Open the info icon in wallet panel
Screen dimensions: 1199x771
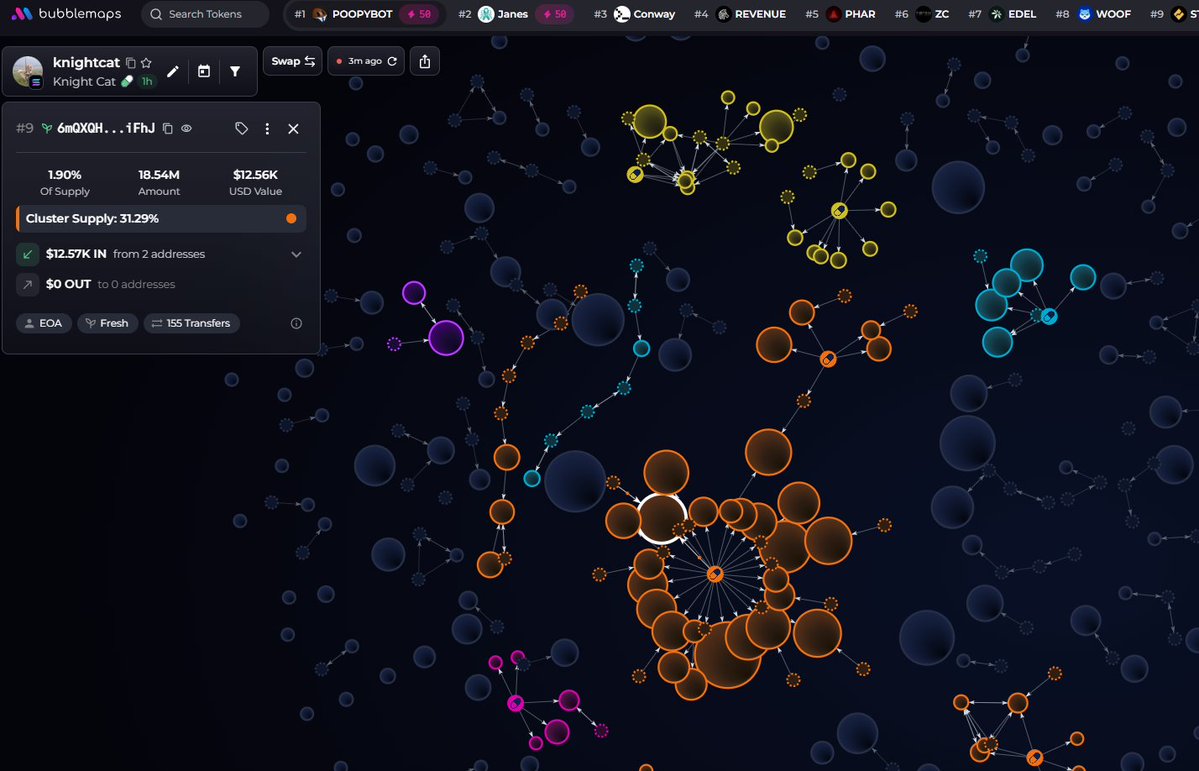click(296, 324)
